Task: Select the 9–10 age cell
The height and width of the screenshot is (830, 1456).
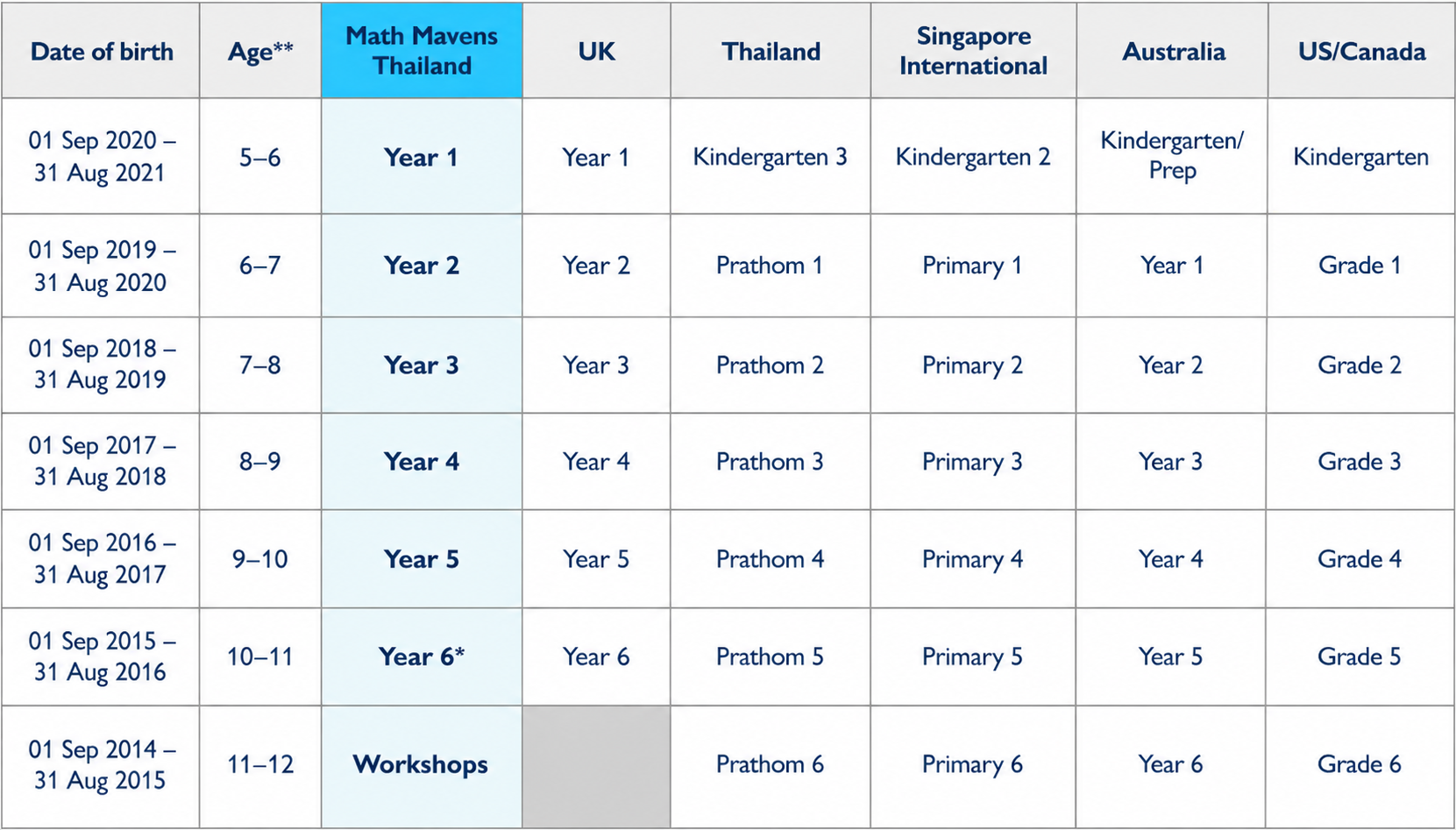Action: click(260, 559)
